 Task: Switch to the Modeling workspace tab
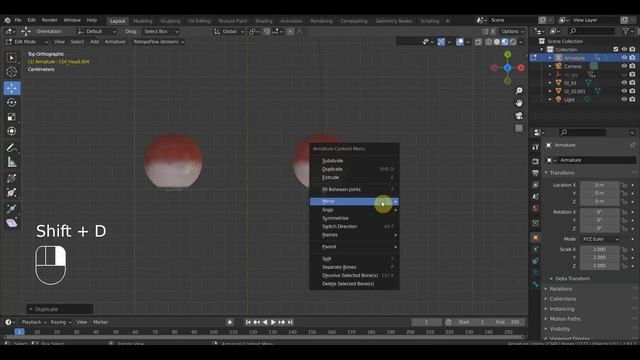[142, 21]
